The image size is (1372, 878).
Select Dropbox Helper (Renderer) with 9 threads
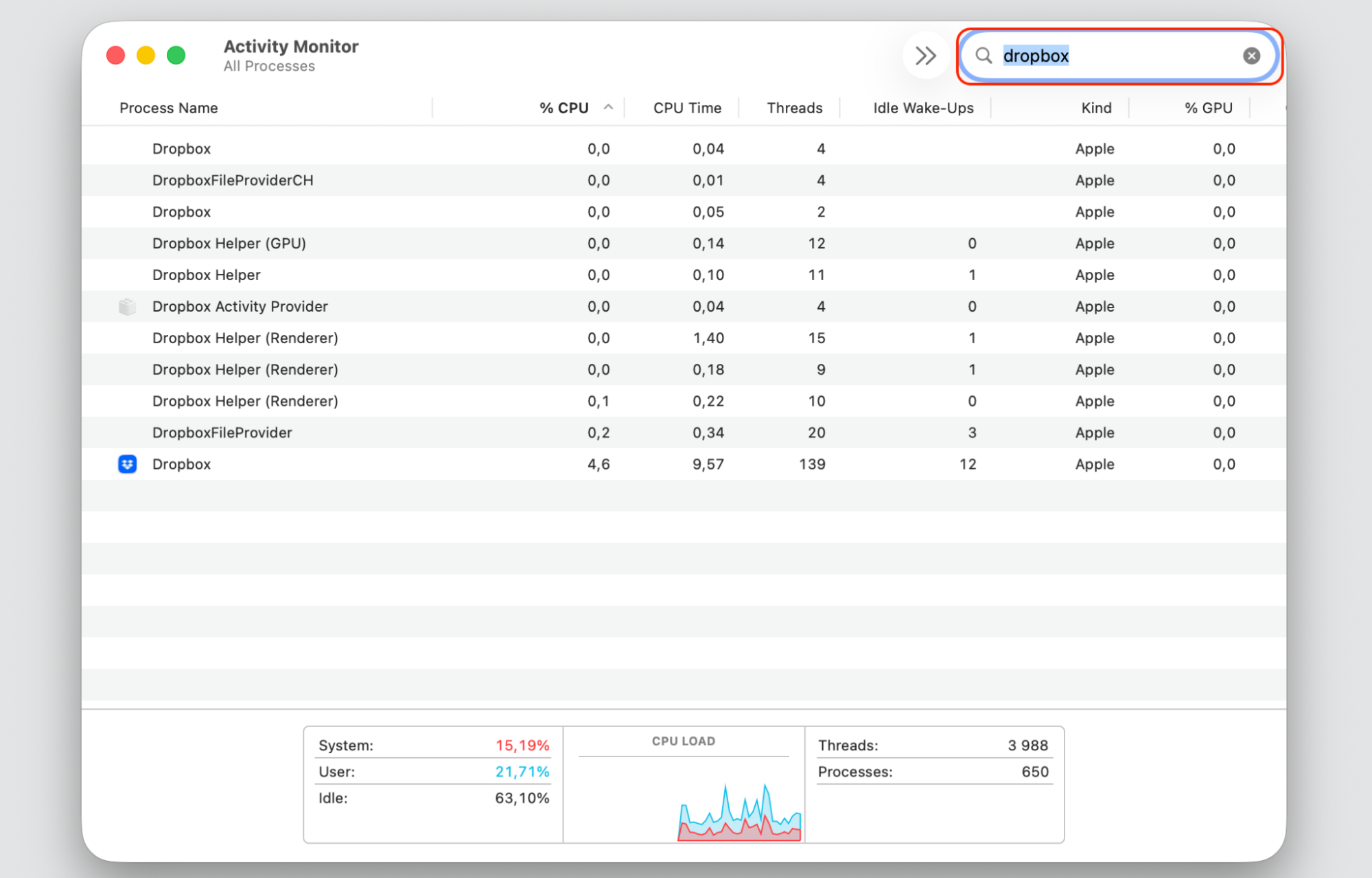[684, 369]
